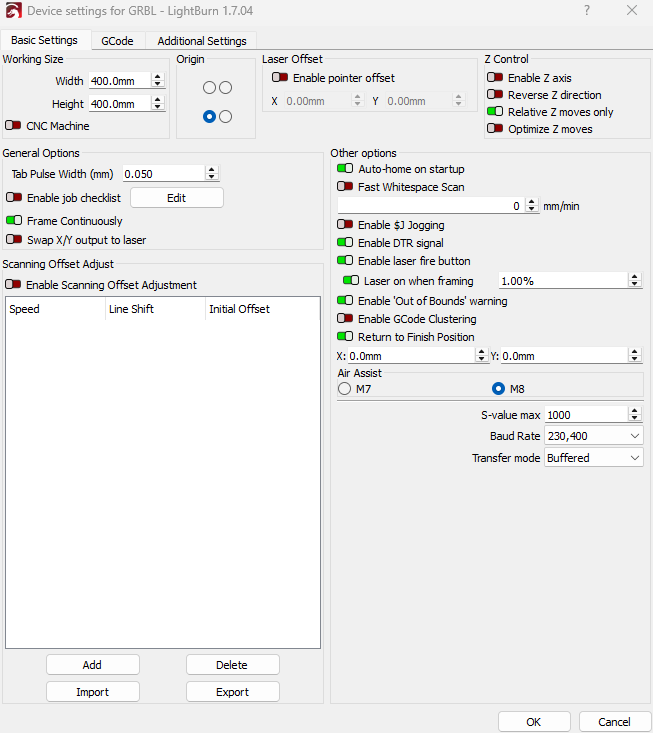
Task: Toggle Fast Whitespace Scan
Action: (x=345, y=187)
